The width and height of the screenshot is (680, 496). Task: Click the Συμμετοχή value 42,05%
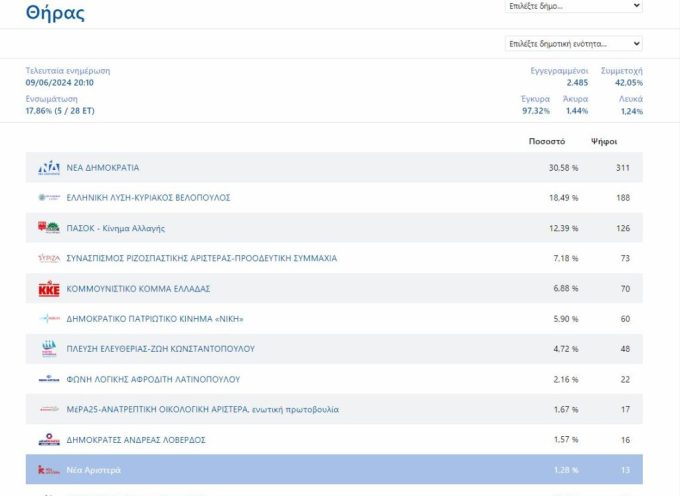pos(629,82)
